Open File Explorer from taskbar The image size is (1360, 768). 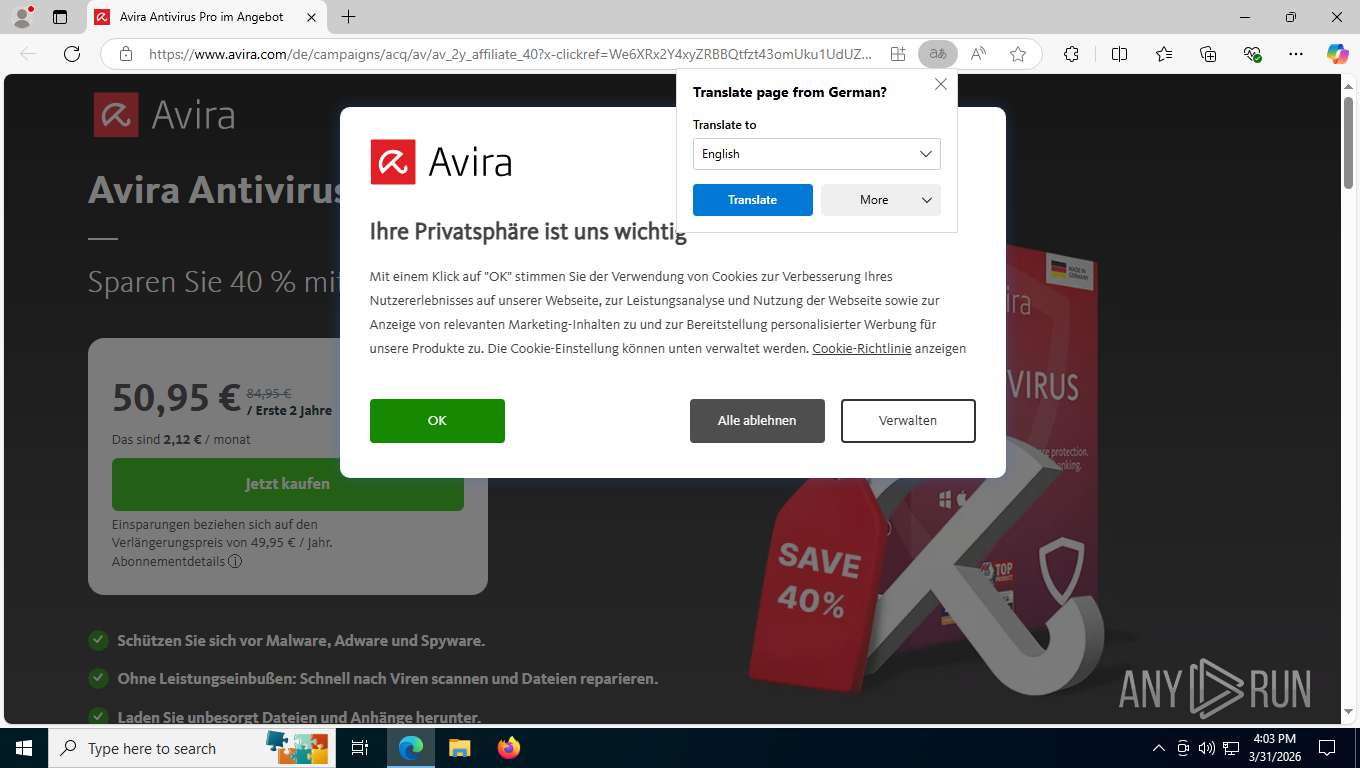459,748
